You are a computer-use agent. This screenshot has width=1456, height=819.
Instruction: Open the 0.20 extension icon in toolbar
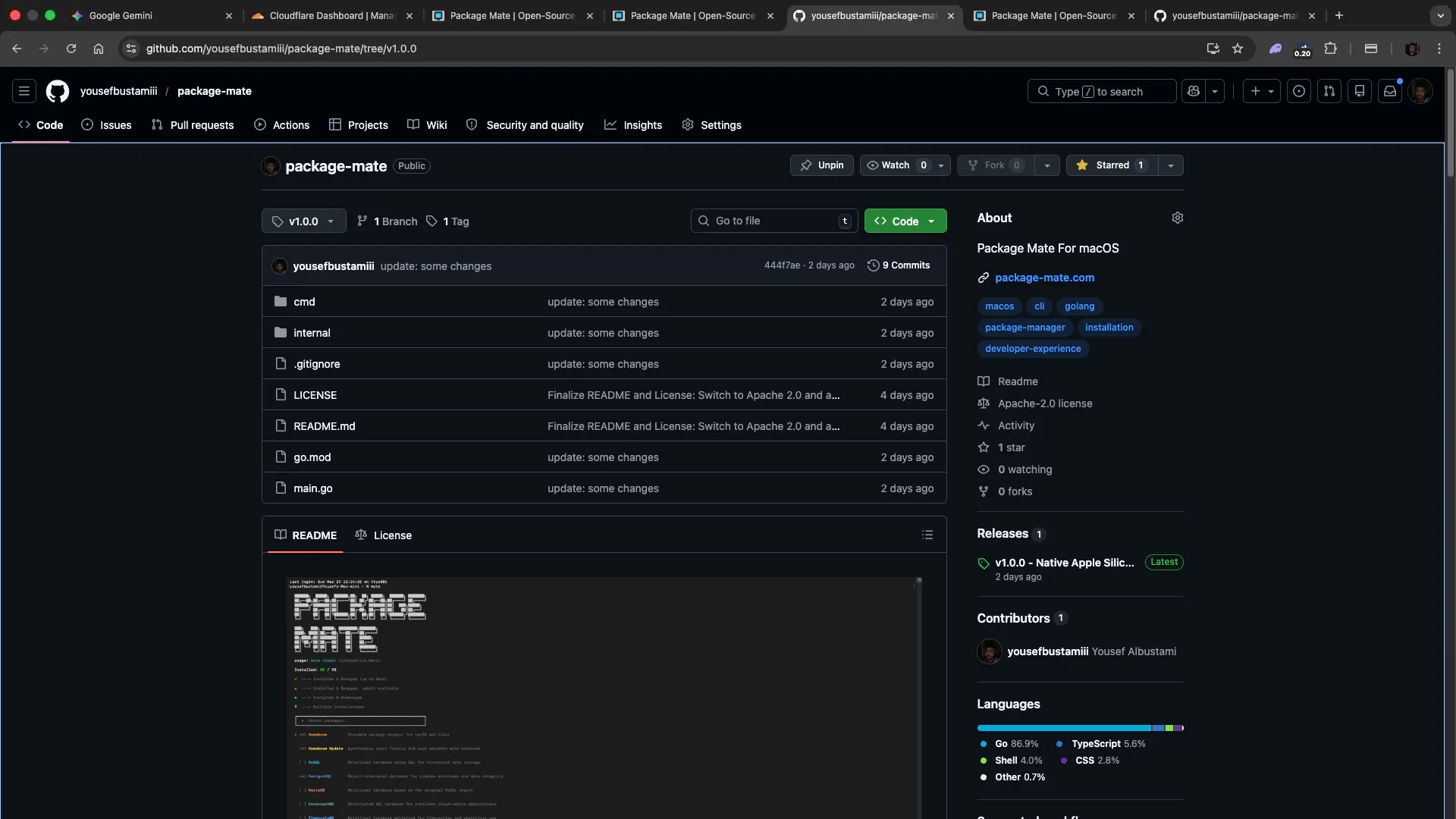tap(1302, 49)
